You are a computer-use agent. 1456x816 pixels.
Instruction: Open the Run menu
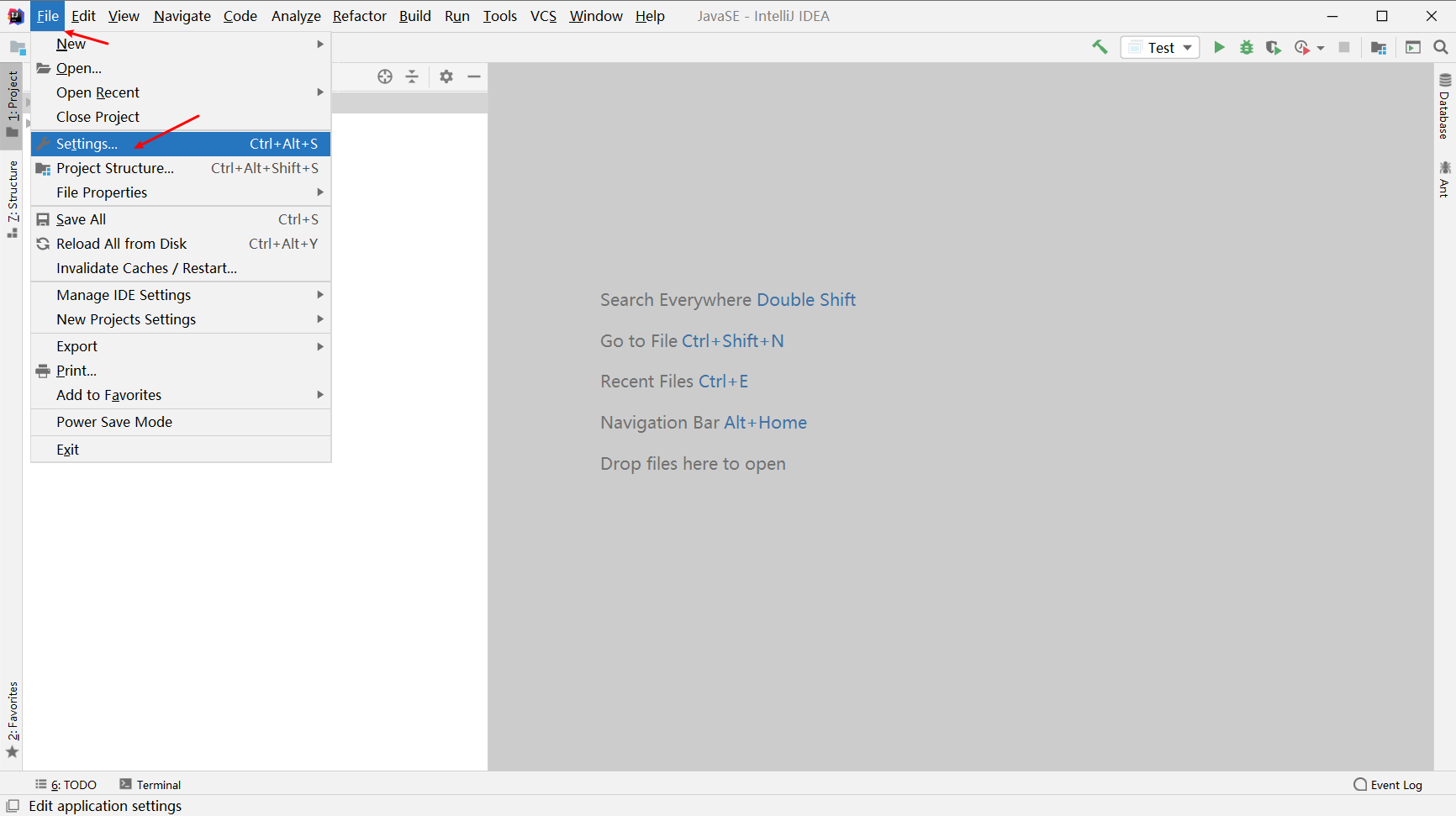tap(457, 16)
